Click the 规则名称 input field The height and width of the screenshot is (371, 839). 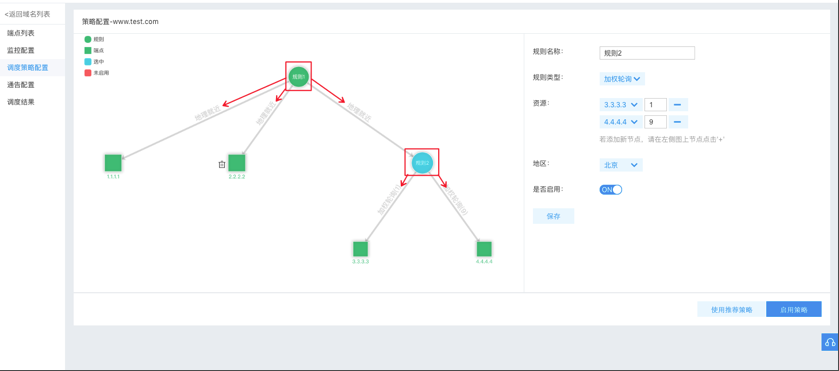click(647, 52)
